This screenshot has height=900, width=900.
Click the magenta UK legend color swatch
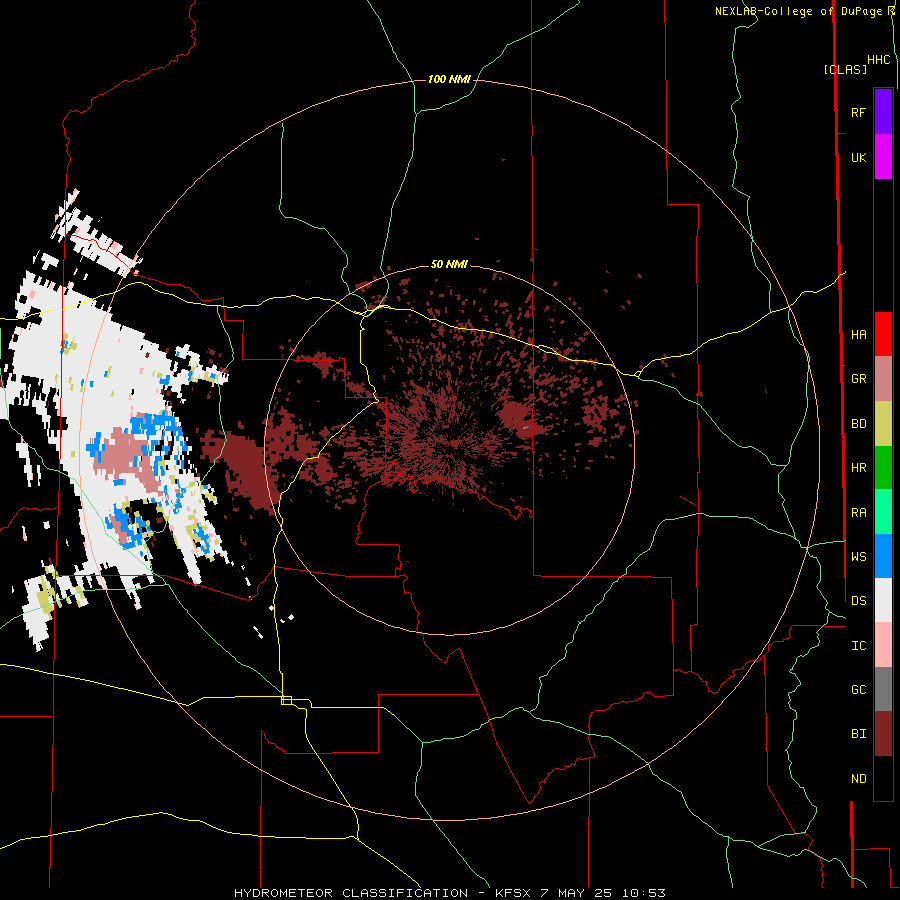pos(883,157)
